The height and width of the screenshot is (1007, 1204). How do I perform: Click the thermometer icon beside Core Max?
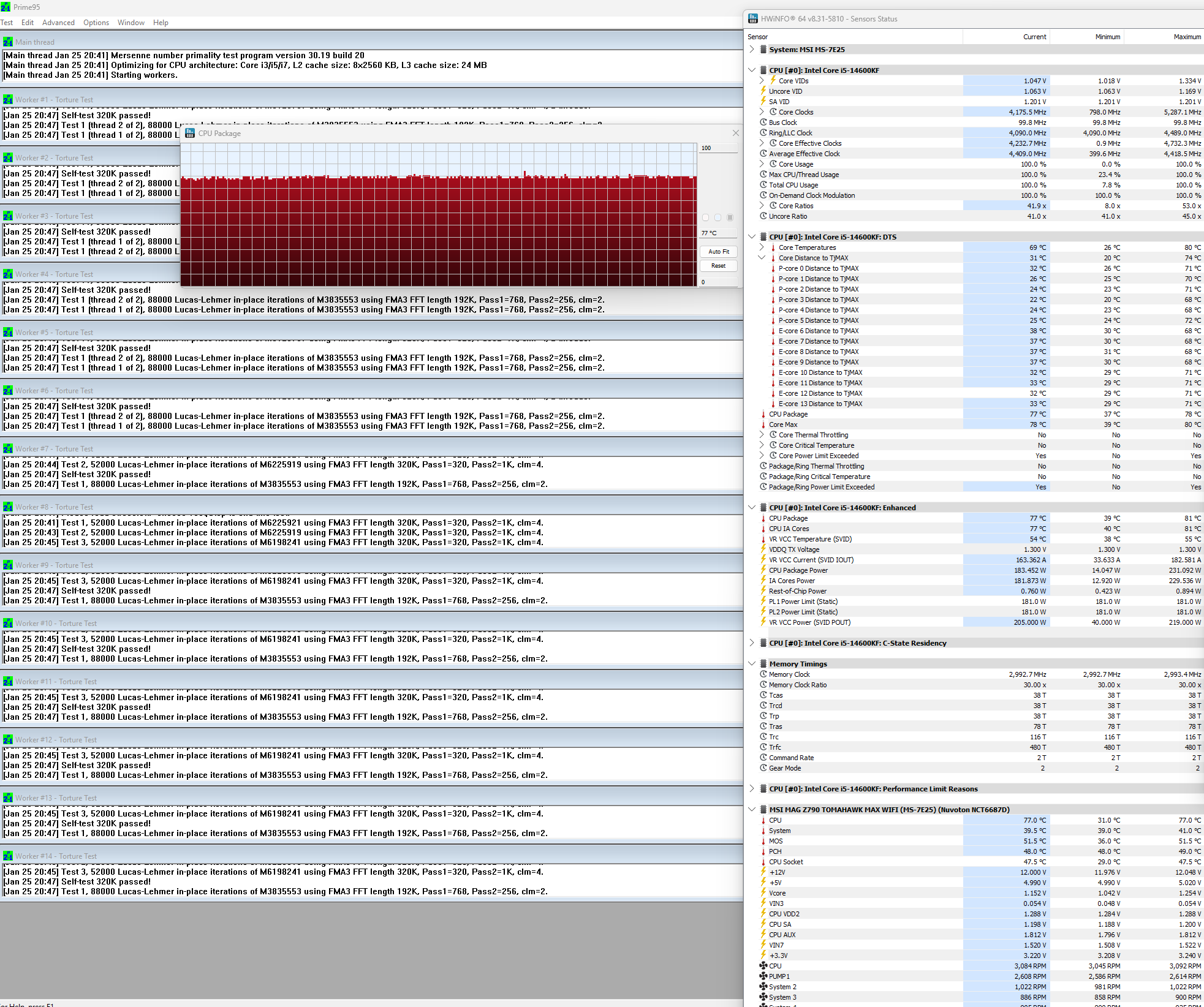pos(763,424)
